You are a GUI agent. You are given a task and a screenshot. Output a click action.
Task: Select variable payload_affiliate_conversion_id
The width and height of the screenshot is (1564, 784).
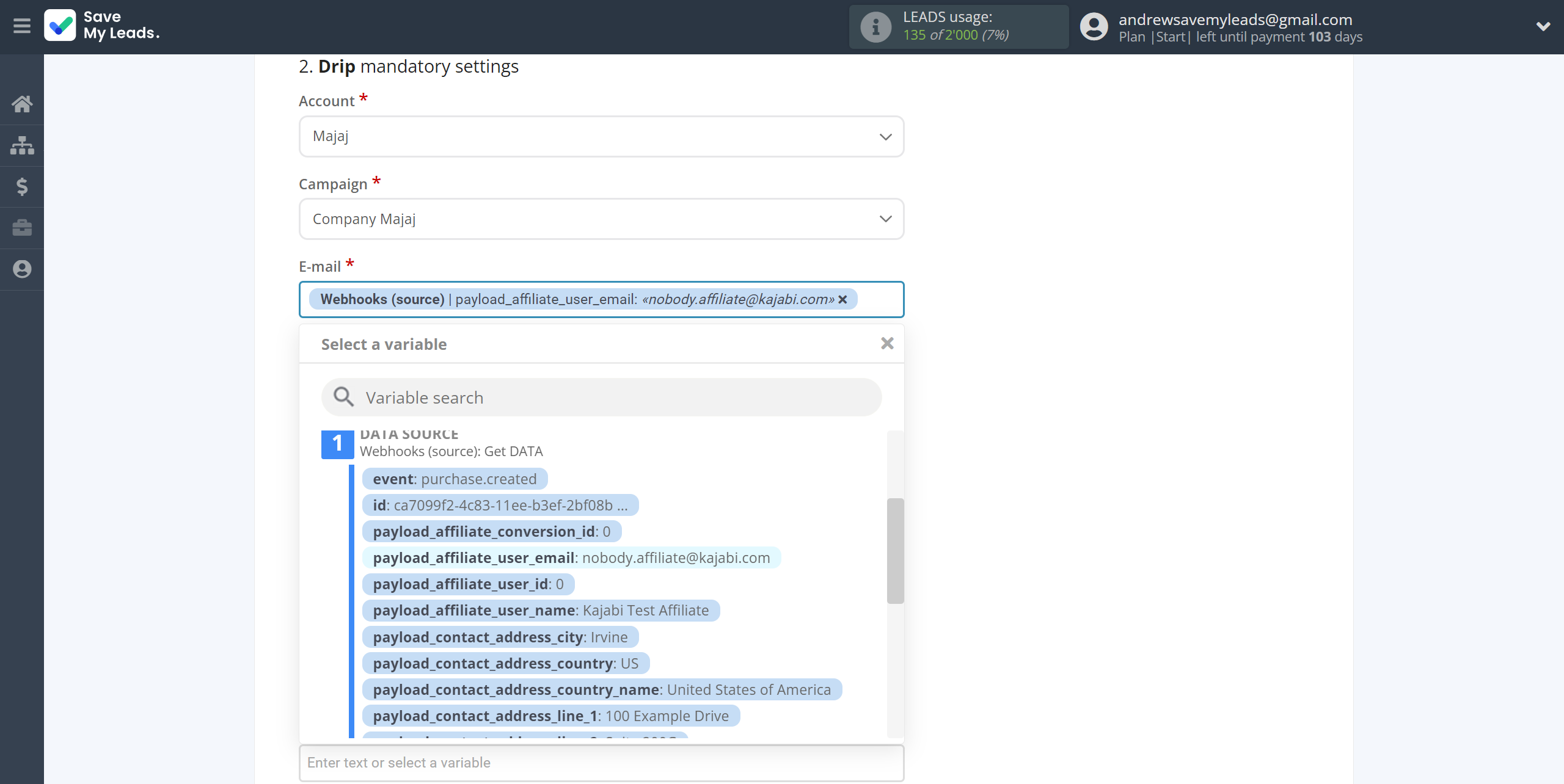[491, 531]
